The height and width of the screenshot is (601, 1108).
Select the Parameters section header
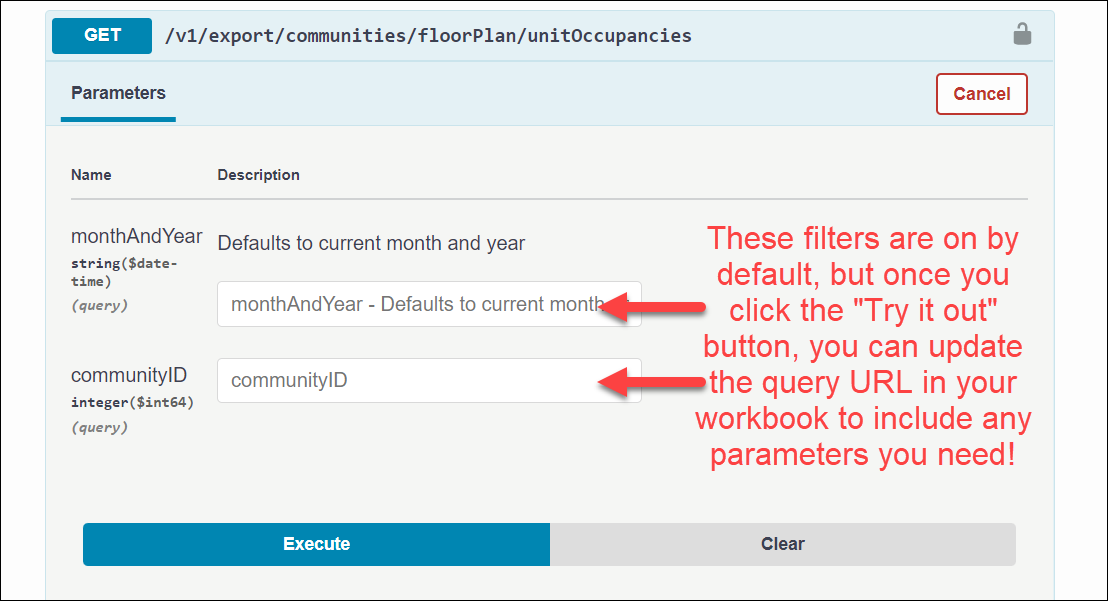pos(117,93)
